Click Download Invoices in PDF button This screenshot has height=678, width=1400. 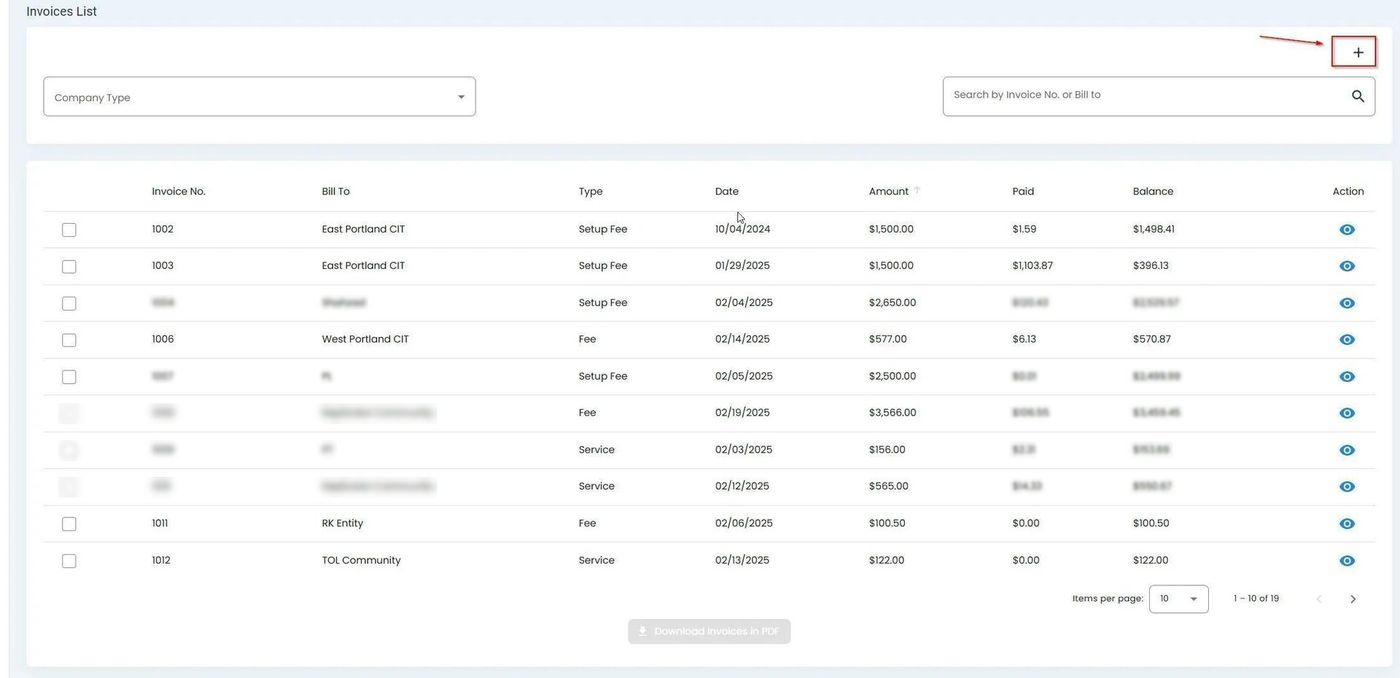[709, 632]
